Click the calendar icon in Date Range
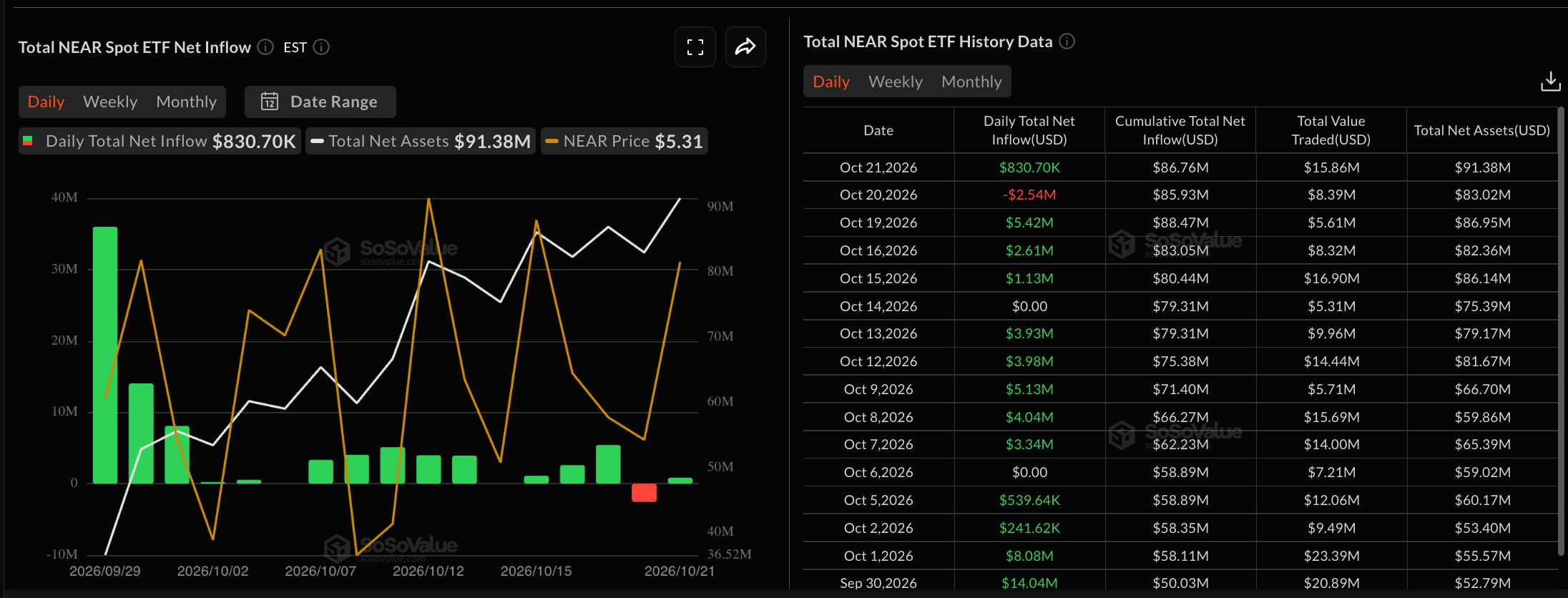1568x598 pixels. [270, 102]
